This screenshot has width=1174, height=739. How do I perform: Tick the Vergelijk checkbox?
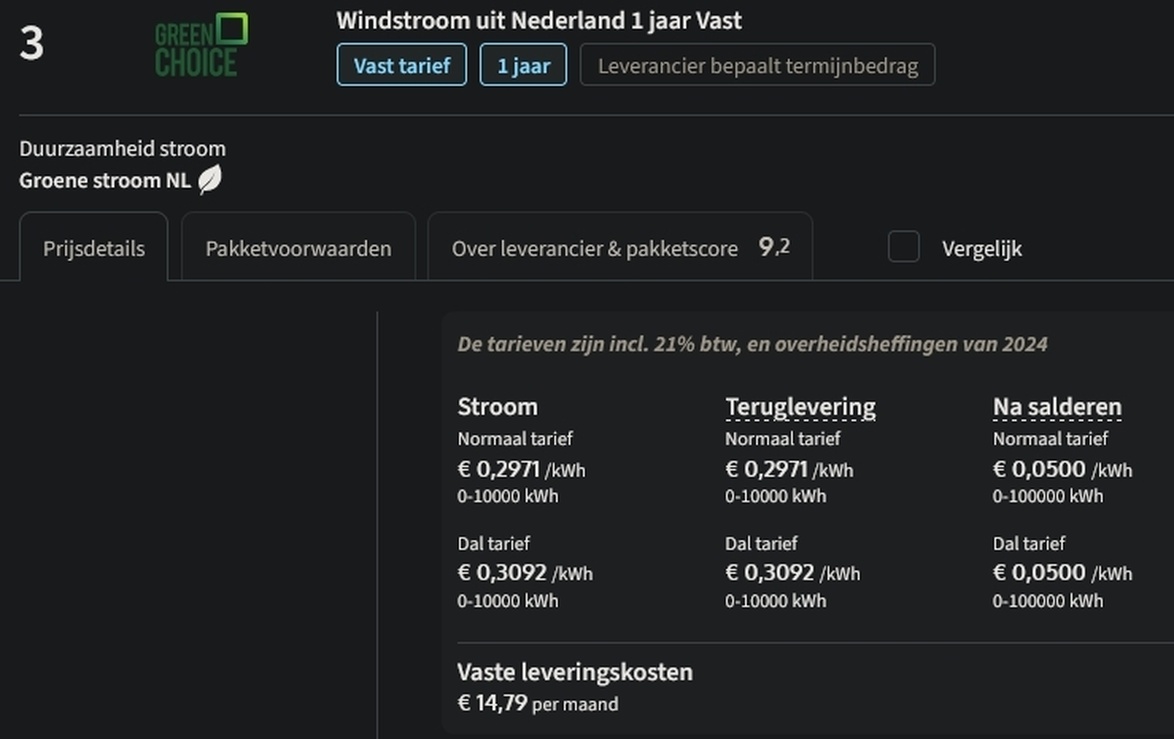coord(904,247)
